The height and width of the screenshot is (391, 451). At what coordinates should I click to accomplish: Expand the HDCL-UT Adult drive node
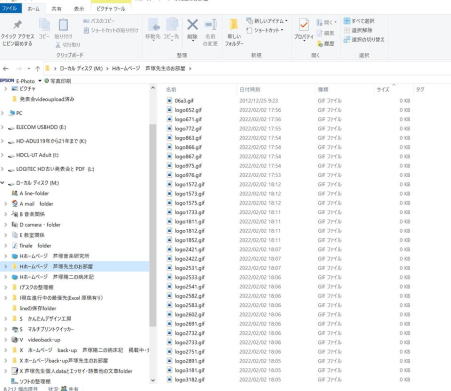pos(3,155)
